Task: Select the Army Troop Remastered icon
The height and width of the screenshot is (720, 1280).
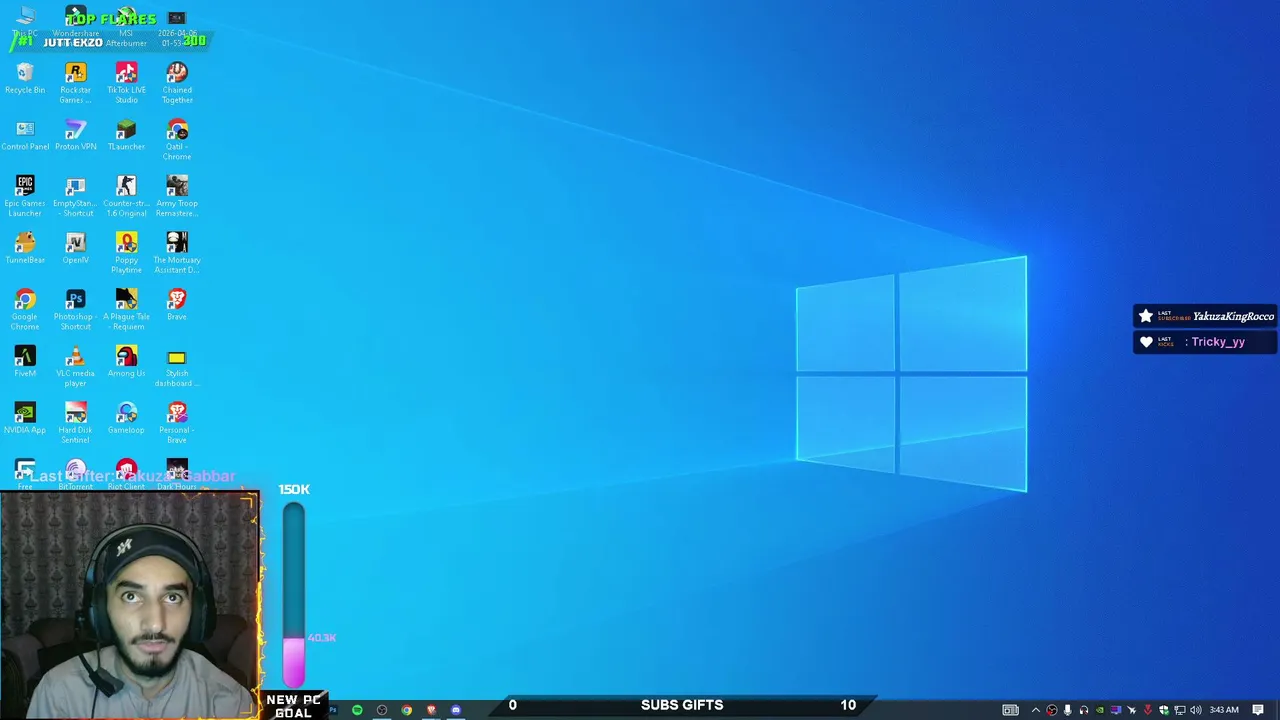Action: [177, 196]
